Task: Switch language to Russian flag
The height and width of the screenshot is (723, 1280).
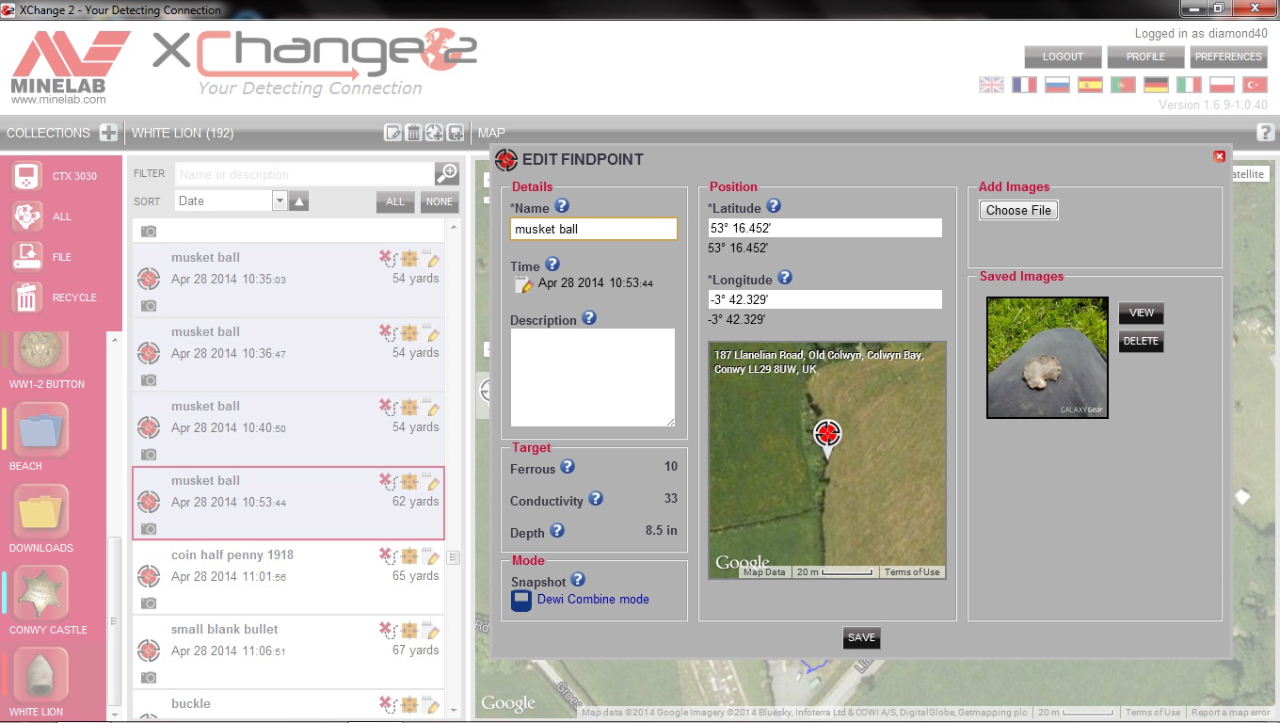Action: pos(1057,85)
